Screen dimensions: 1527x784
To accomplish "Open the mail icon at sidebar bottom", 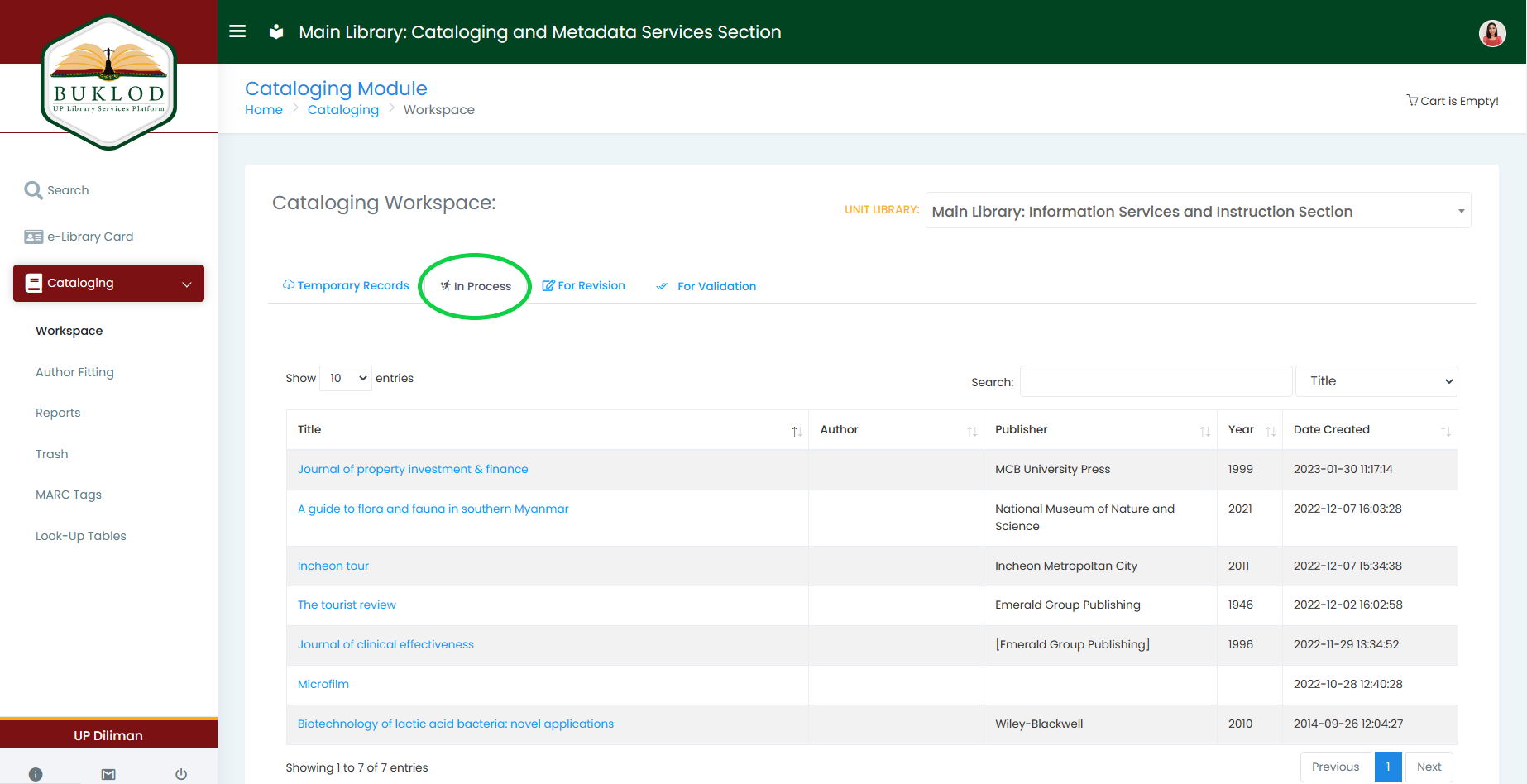I will [108, 774].
